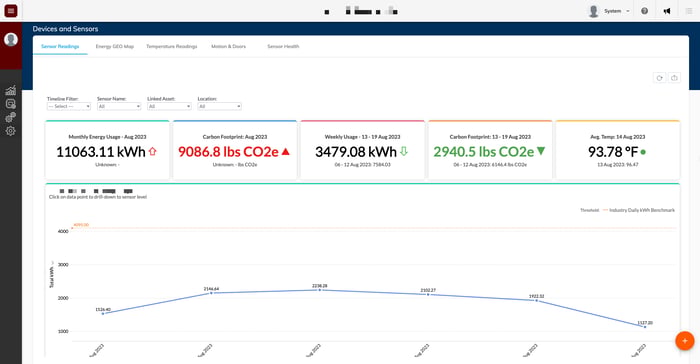Click the '13 Aug 2023: 96.47' text
Screen dimensions: 700x364
(617, 165)
